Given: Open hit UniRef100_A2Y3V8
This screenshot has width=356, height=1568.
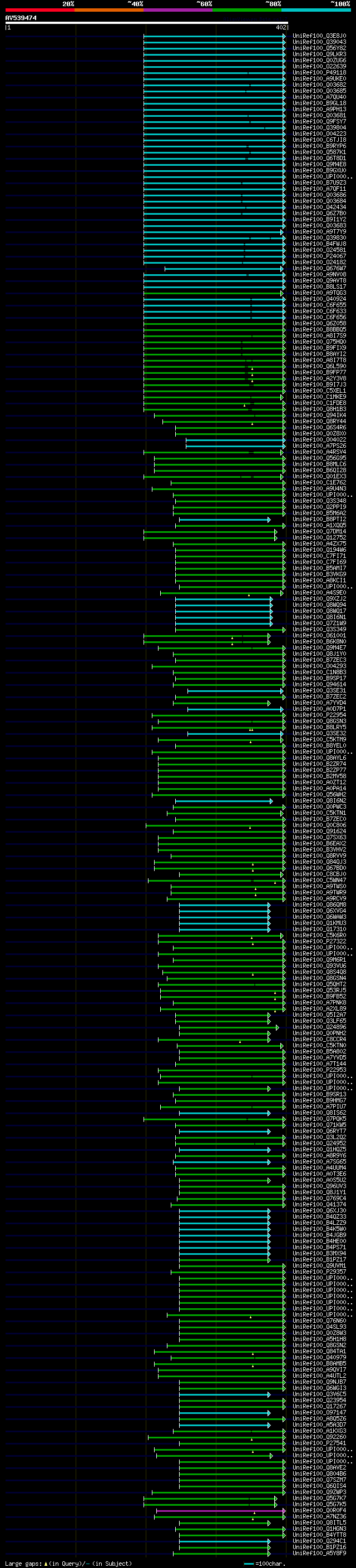Looking at the screenshot, I should click(x=319, y=379).
